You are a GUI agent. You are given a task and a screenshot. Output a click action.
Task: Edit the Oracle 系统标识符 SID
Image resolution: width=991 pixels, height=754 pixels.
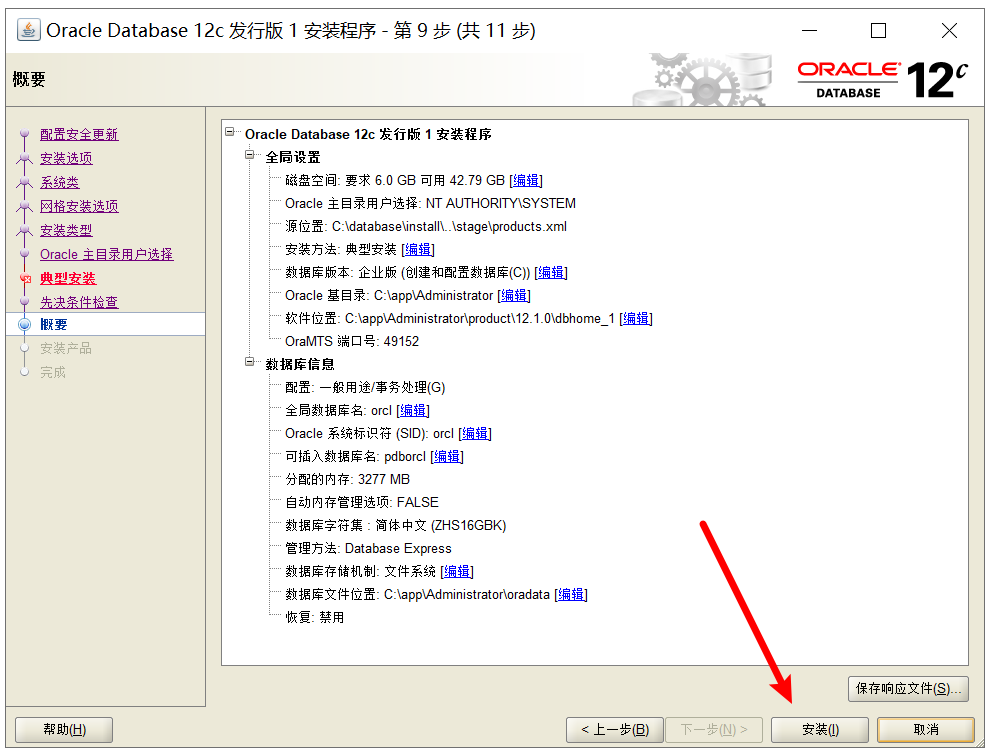point(475,433)
